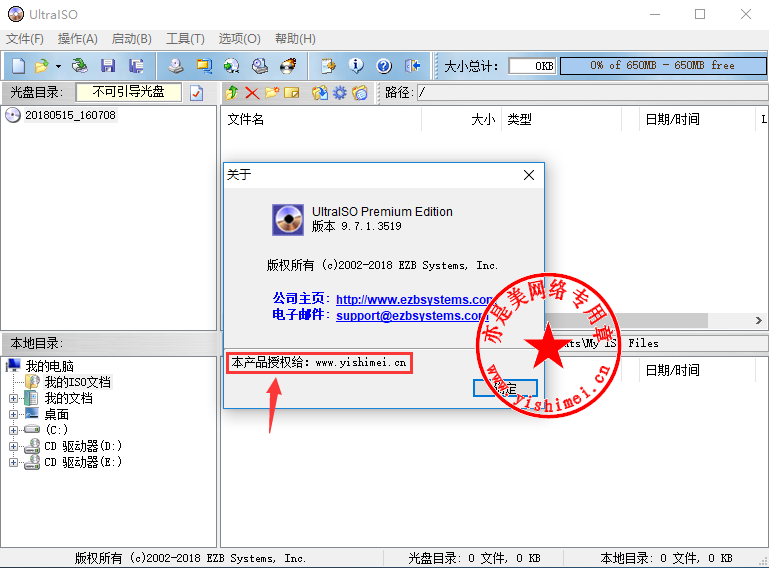The height and width of the screenshot is (568, 769).
Task: Open an image file with the folder icon
Action: (42, 66)
